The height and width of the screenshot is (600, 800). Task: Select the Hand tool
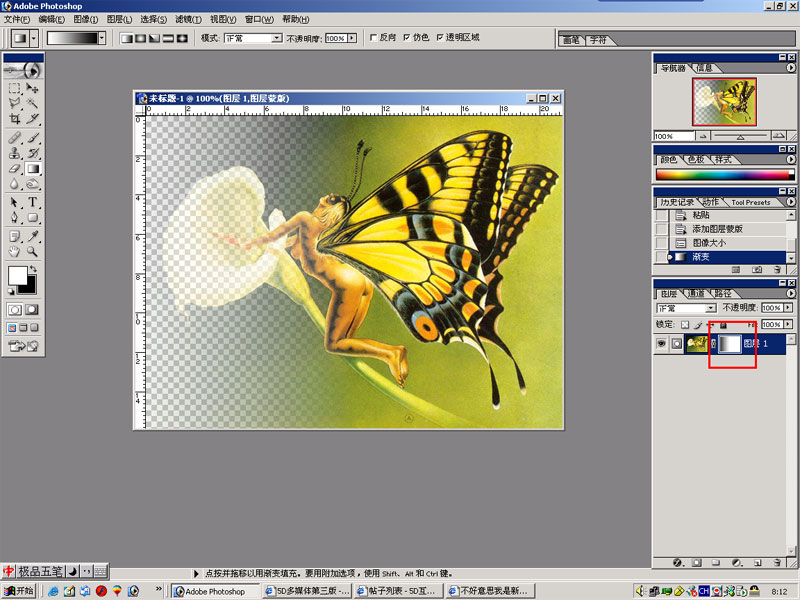click(x=15, y=251)
